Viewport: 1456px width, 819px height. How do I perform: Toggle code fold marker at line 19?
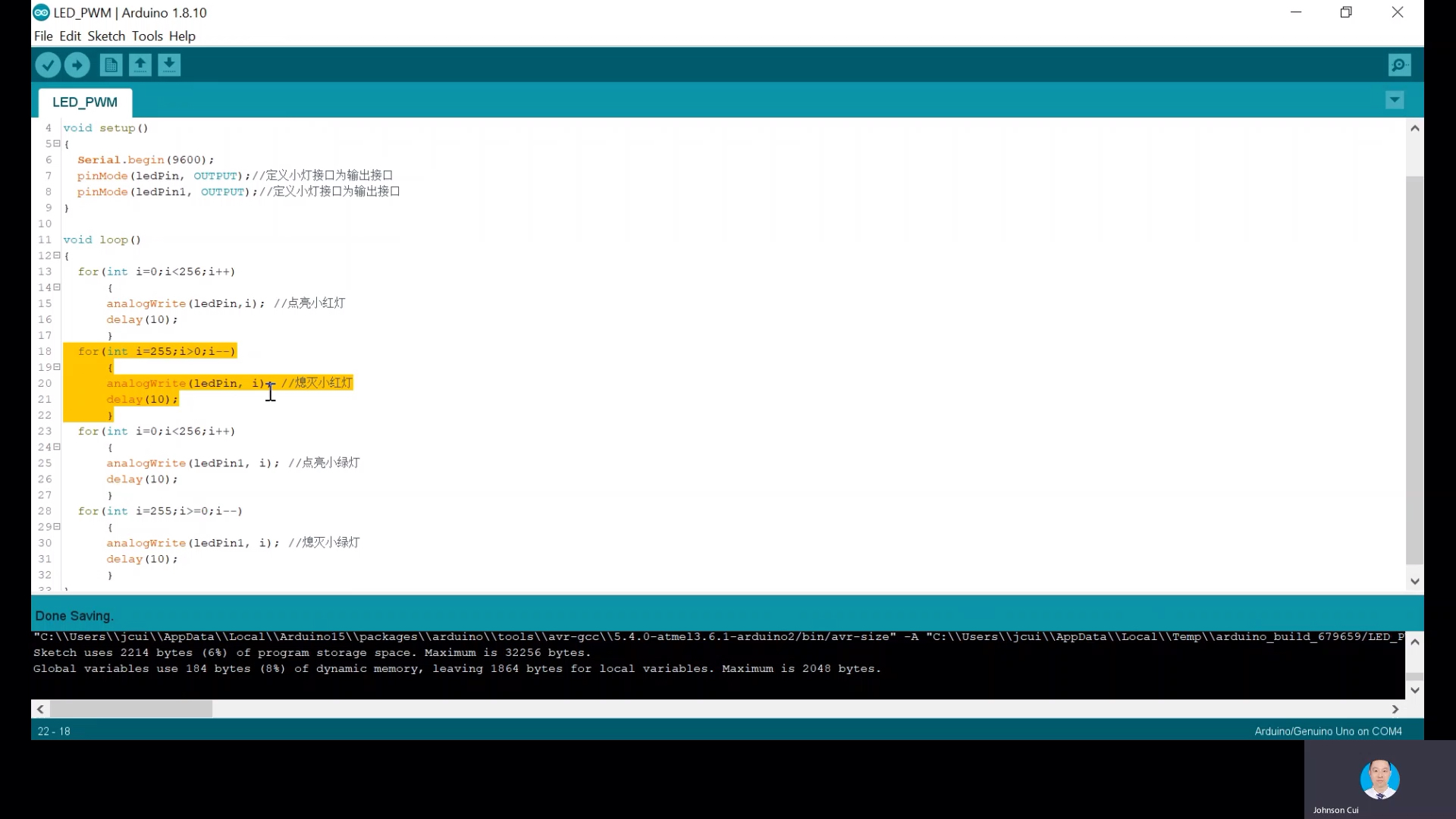point(57,367)
